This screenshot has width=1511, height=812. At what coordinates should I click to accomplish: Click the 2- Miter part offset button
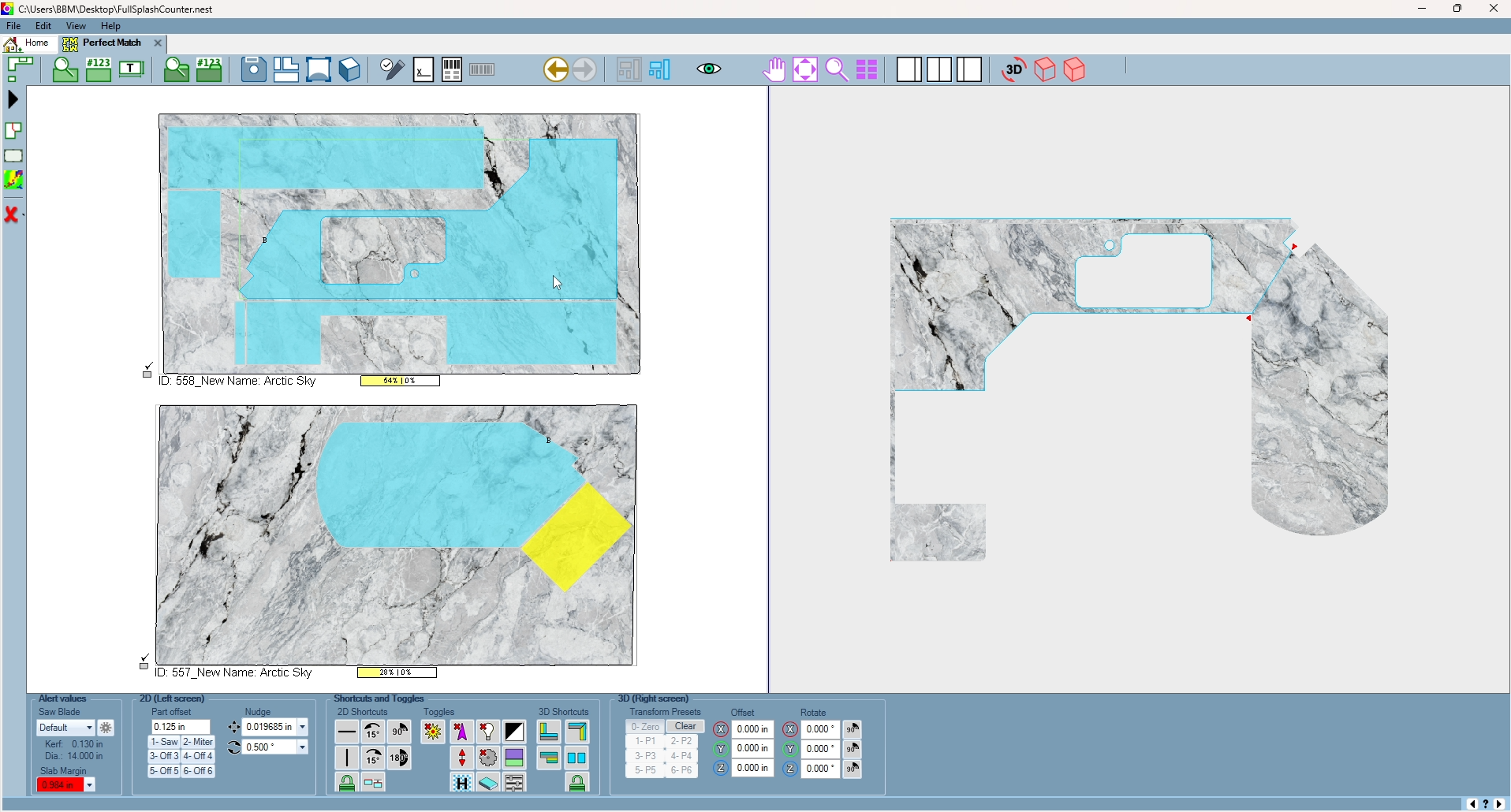(x=198, y=743)
